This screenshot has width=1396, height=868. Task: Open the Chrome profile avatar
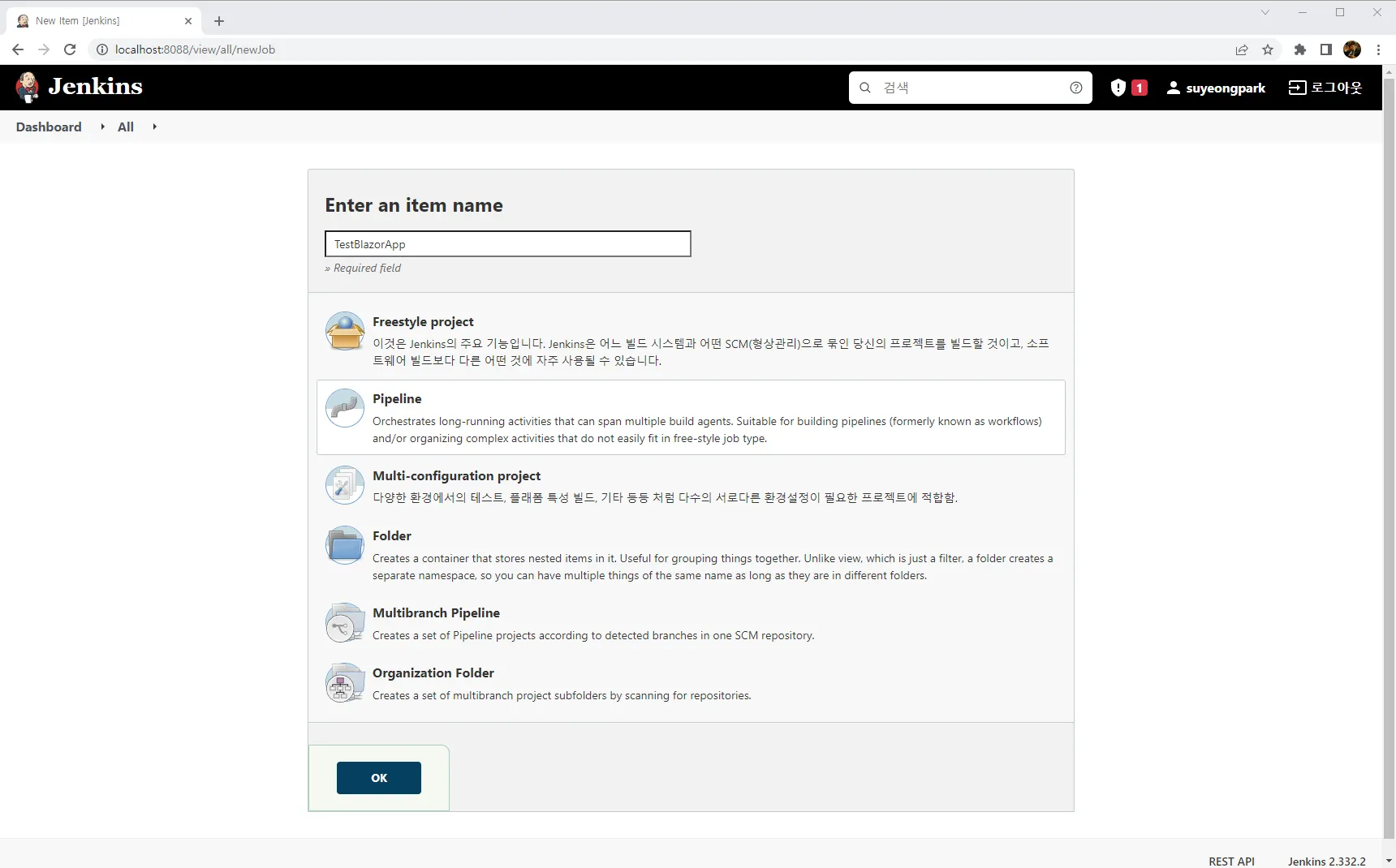click(x=1352, y=49)
